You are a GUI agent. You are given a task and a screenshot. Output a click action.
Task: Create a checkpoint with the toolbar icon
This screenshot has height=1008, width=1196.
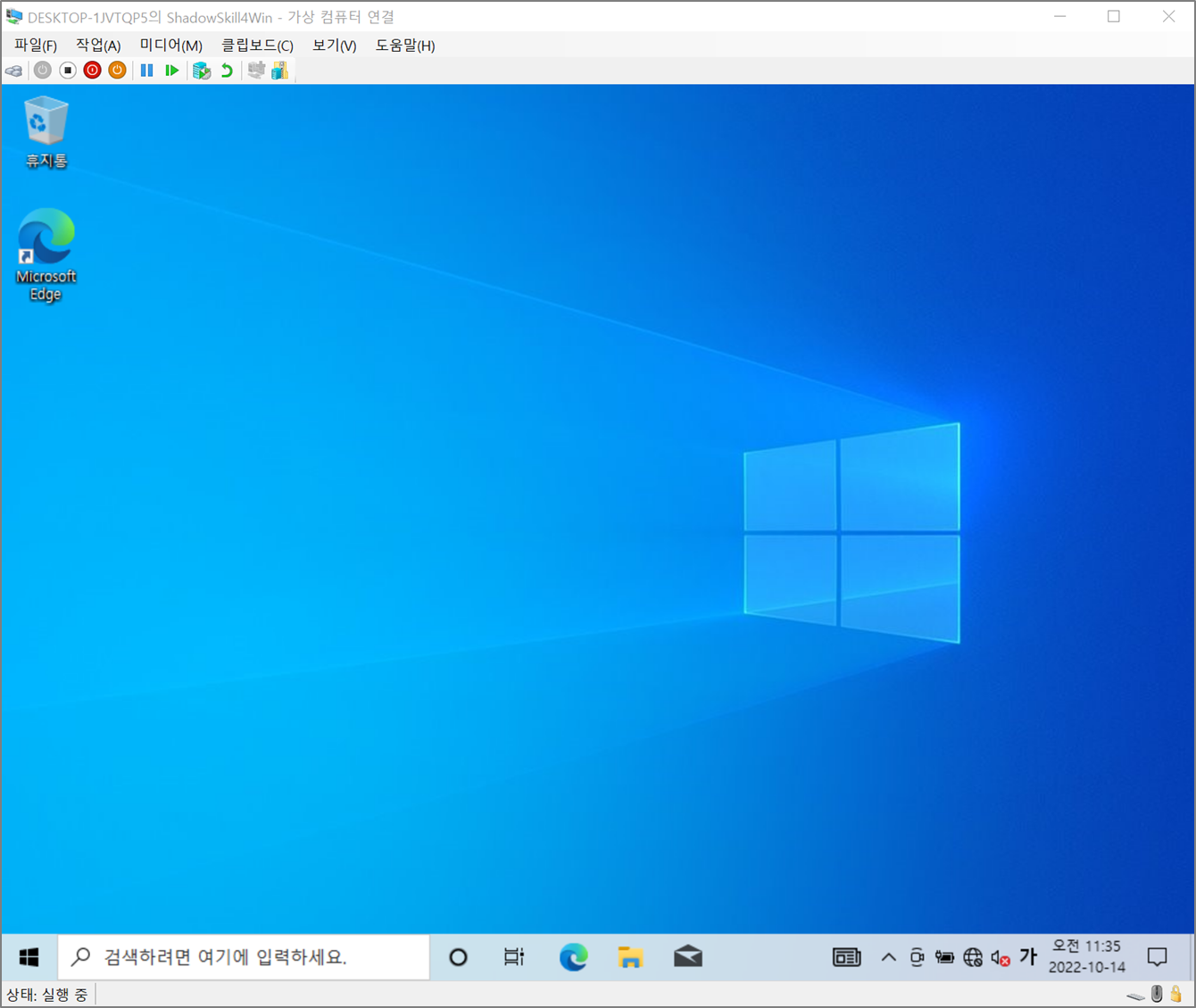coord(202,70)
